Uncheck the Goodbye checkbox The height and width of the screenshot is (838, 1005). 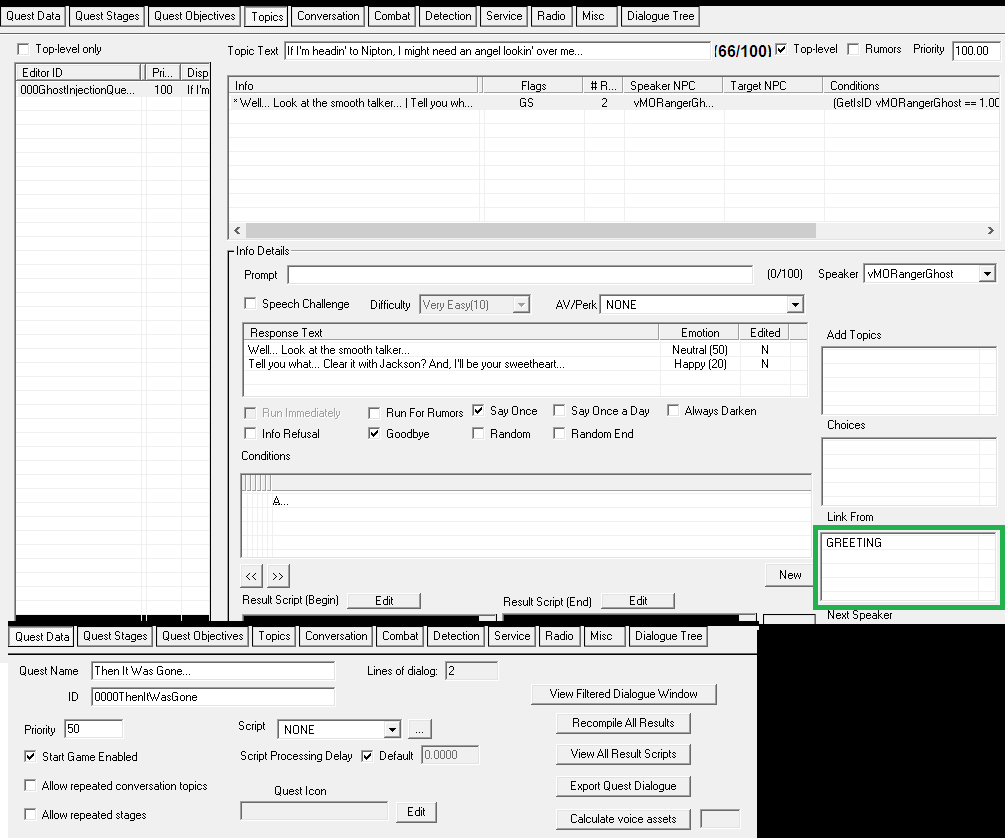click(374, 433)
